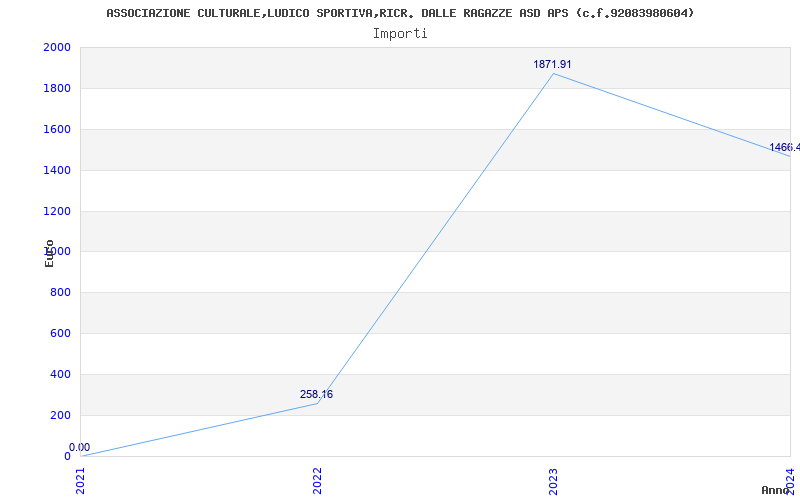Click the 'Anno' x-axis title
Screen dimensions: 800x500
point(776,490)
